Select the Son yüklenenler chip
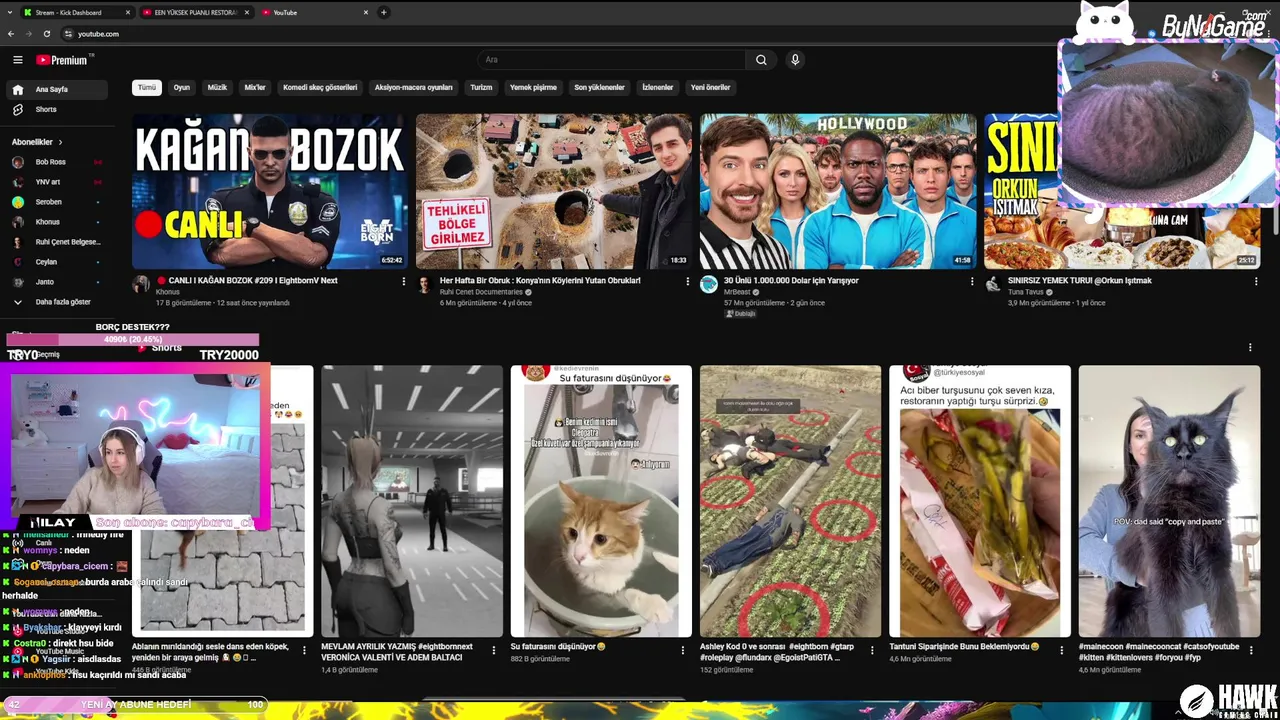The height and width of the screenshot is (720, 1280). pos(599,88)
